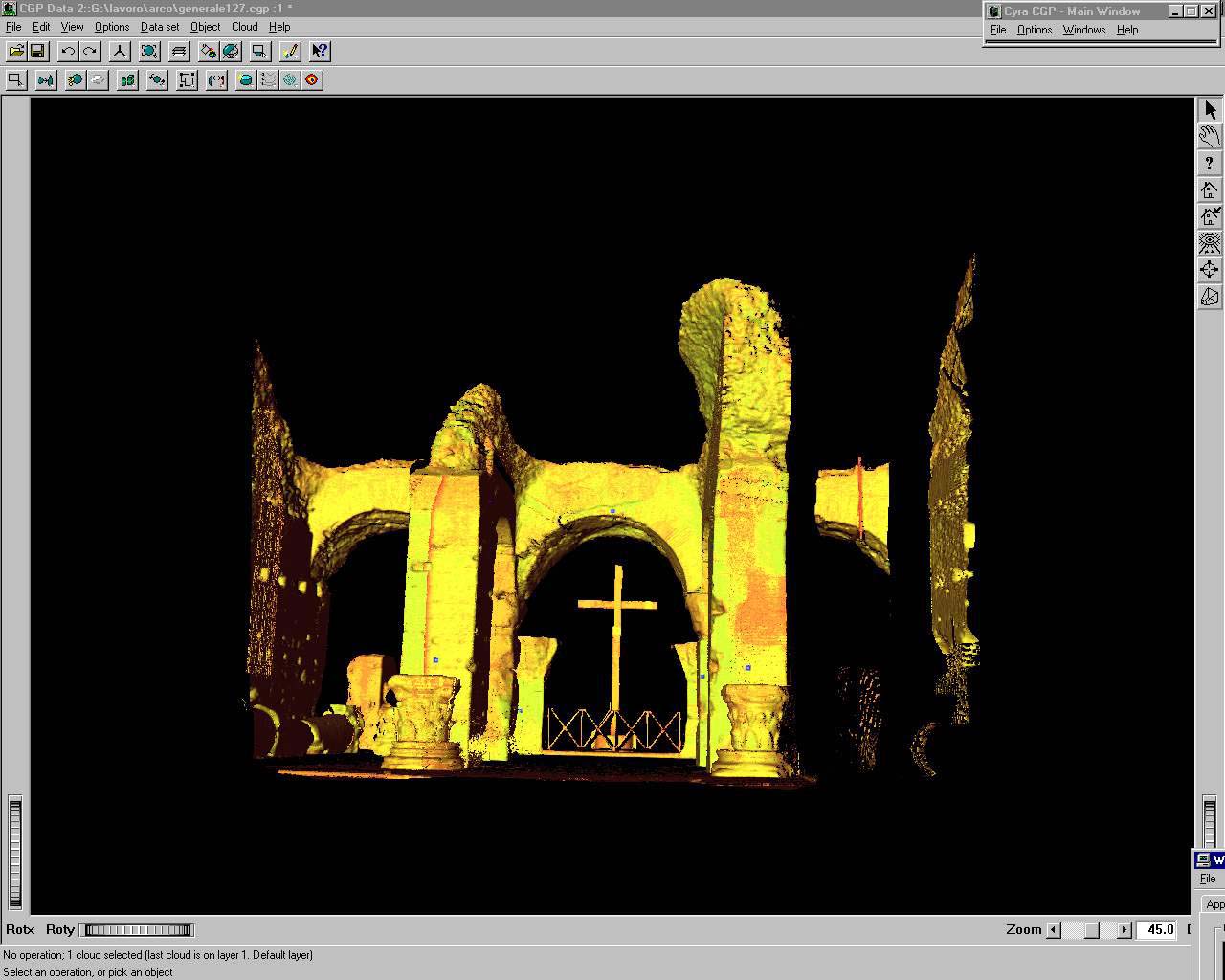Click the Open file folder icon

coord(16,52)
